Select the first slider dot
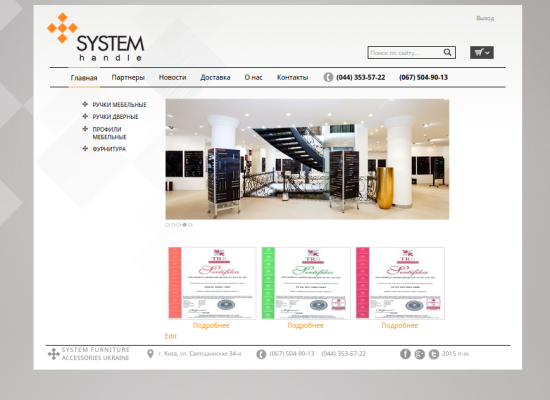The width and height of the screenshot is (550, 400). click(x=167, y=225)
